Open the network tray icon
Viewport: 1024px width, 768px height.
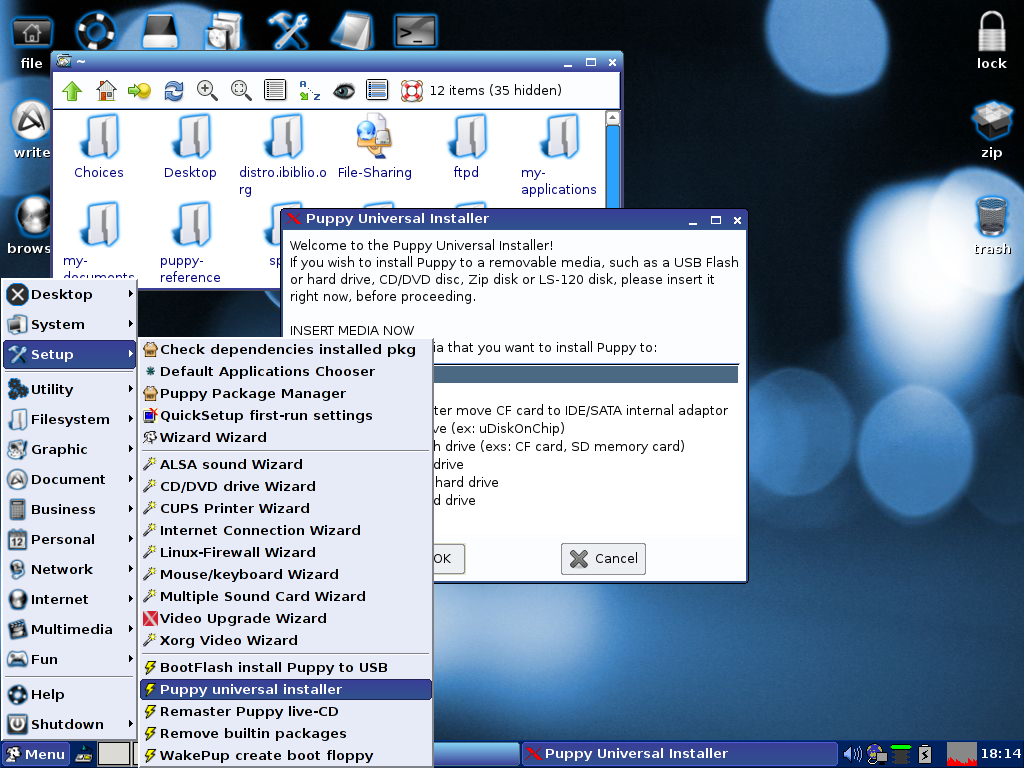876,755
